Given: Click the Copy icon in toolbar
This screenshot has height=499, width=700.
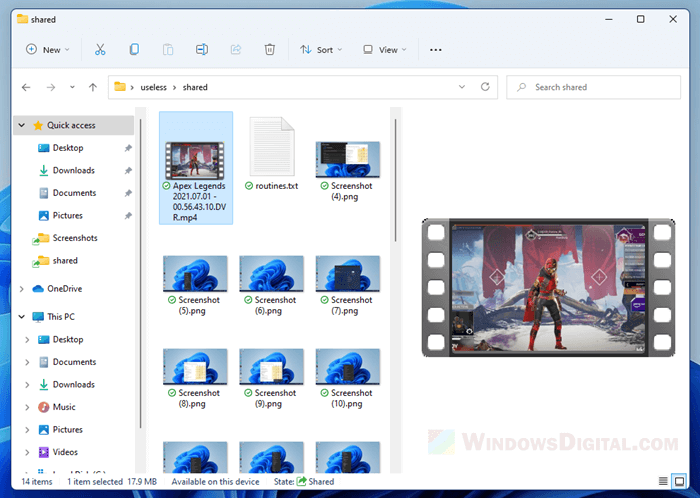Looking at the screenshot, I should (x=134, y=50).
